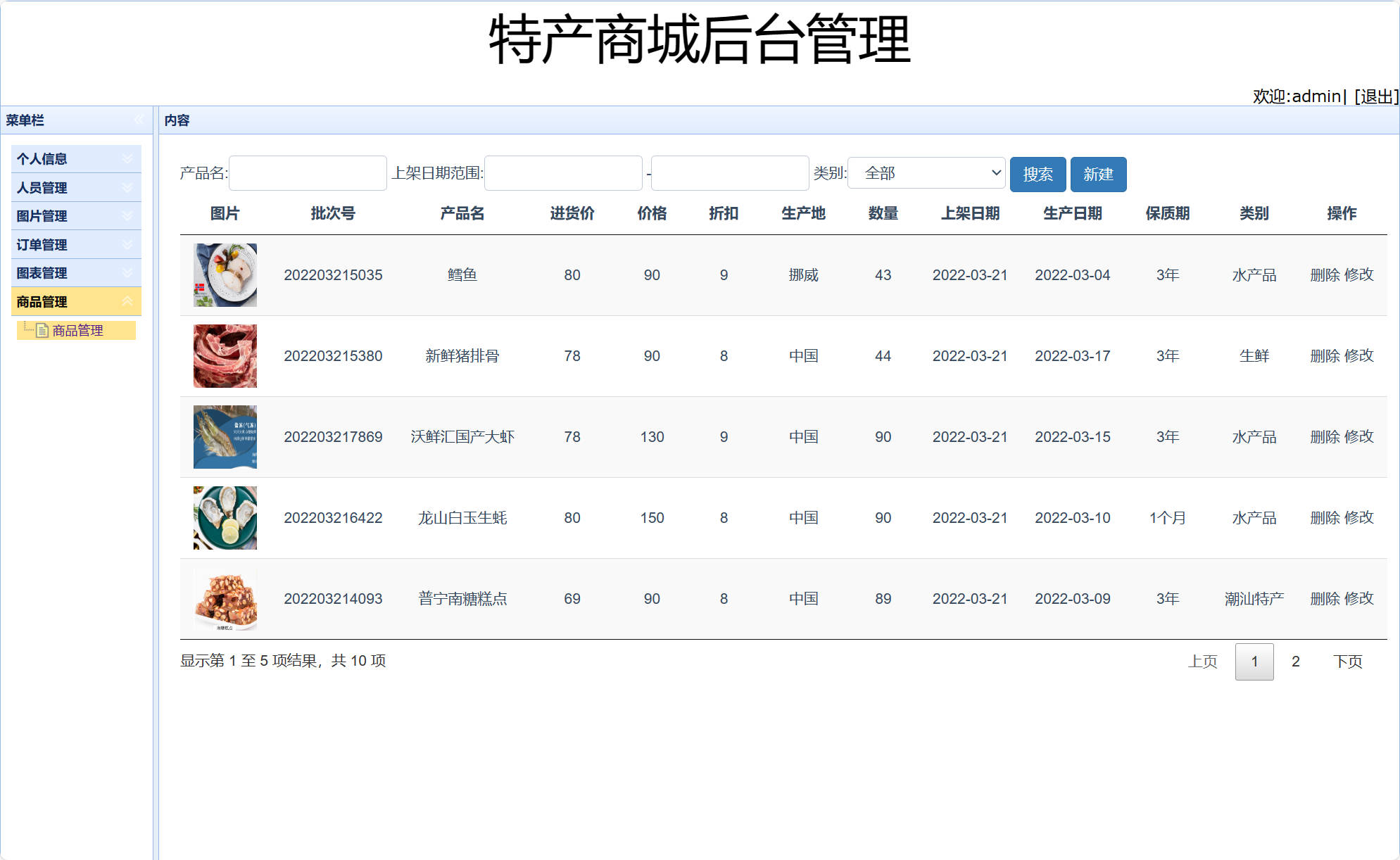The height and width of the screenshot is (860, 1400).
Task: Click the chevron icon on 个人信息 menu
Action: [x=127, y=159]
